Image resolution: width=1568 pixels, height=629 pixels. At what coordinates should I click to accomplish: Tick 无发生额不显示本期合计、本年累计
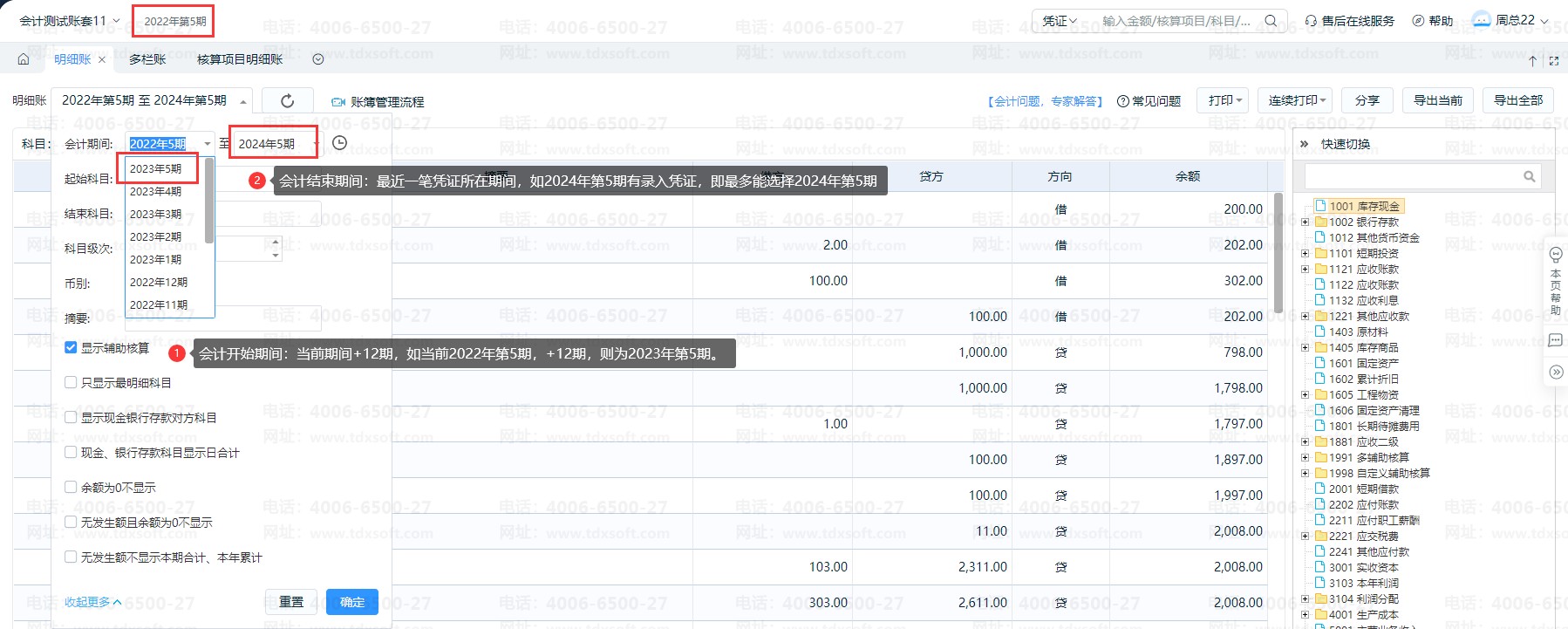click(71, 557)
